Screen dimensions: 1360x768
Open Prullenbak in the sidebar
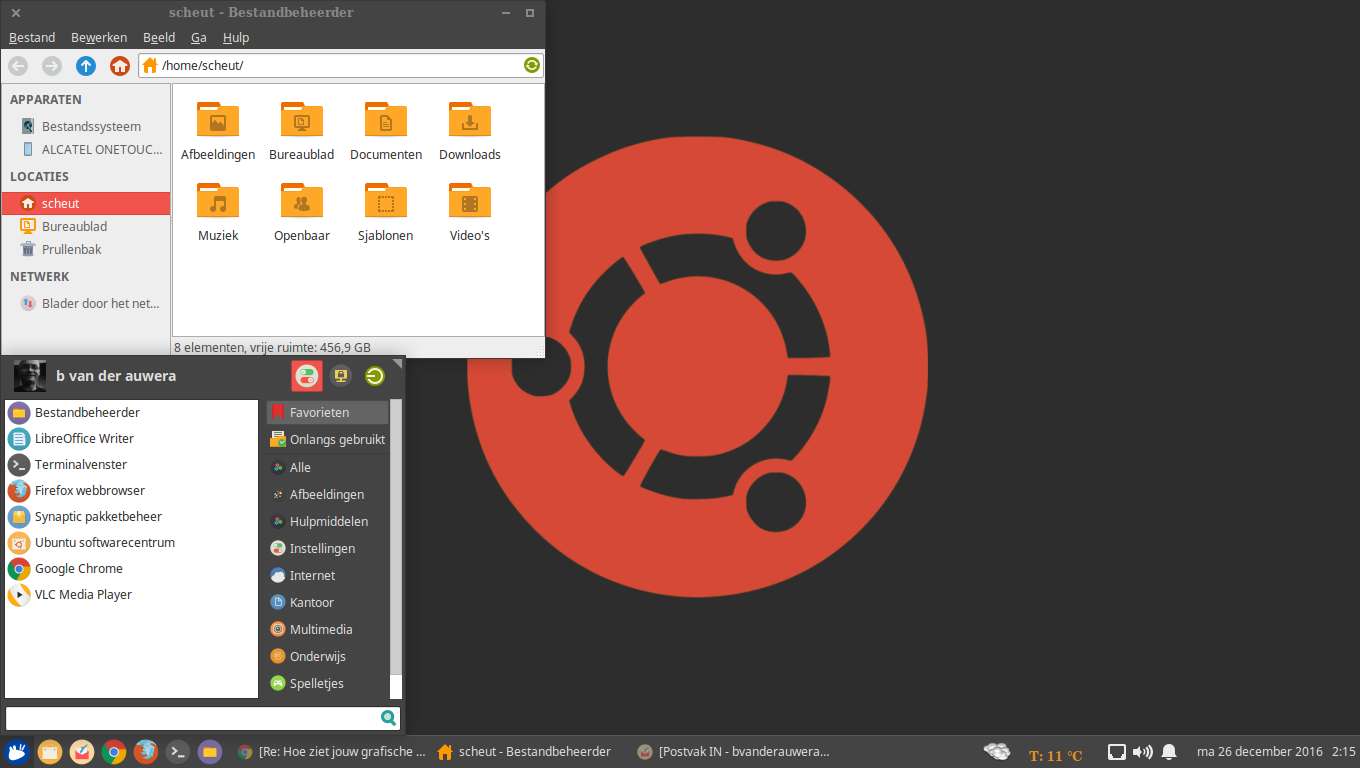pyautogui.click(x=86, y=249)
